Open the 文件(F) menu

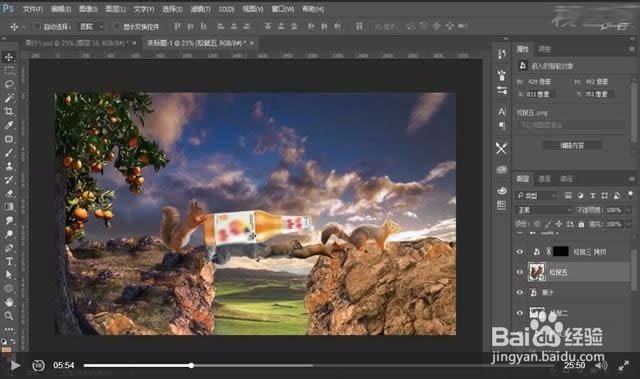pyautogui.click(x=33, y=9)
